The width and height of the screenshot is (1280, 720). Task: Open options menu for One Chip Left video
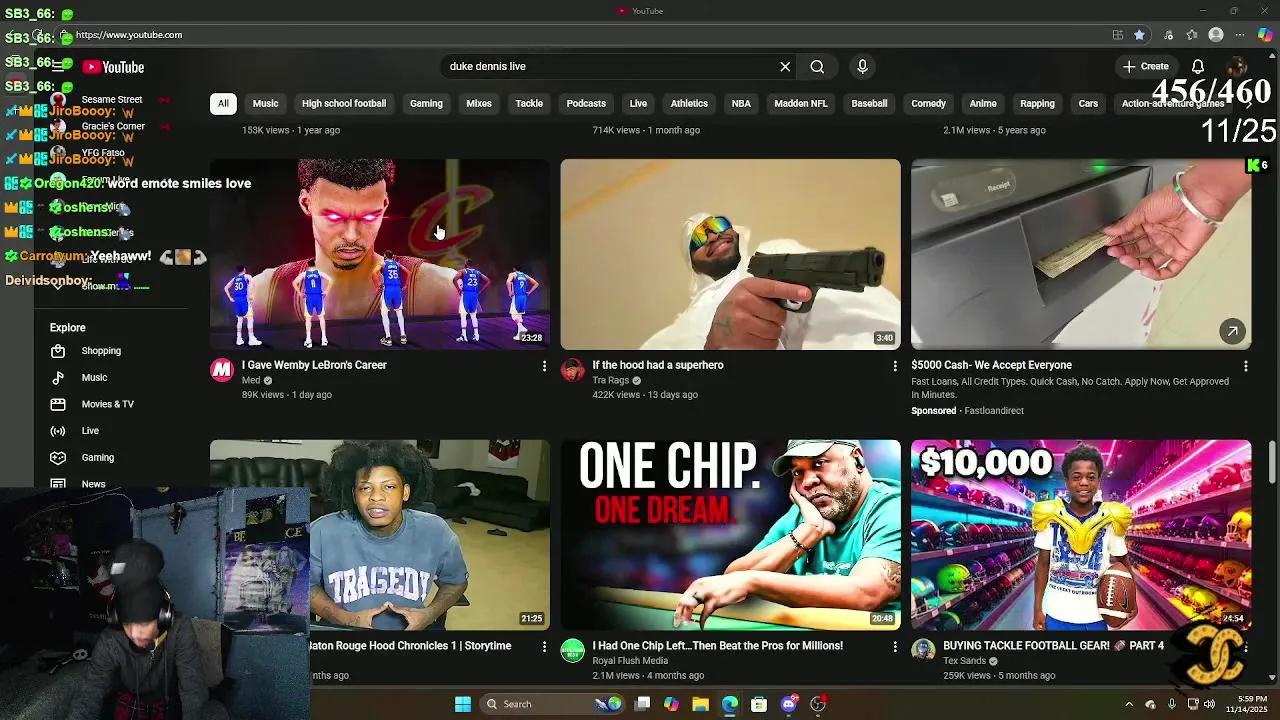(x=895, y=647)
